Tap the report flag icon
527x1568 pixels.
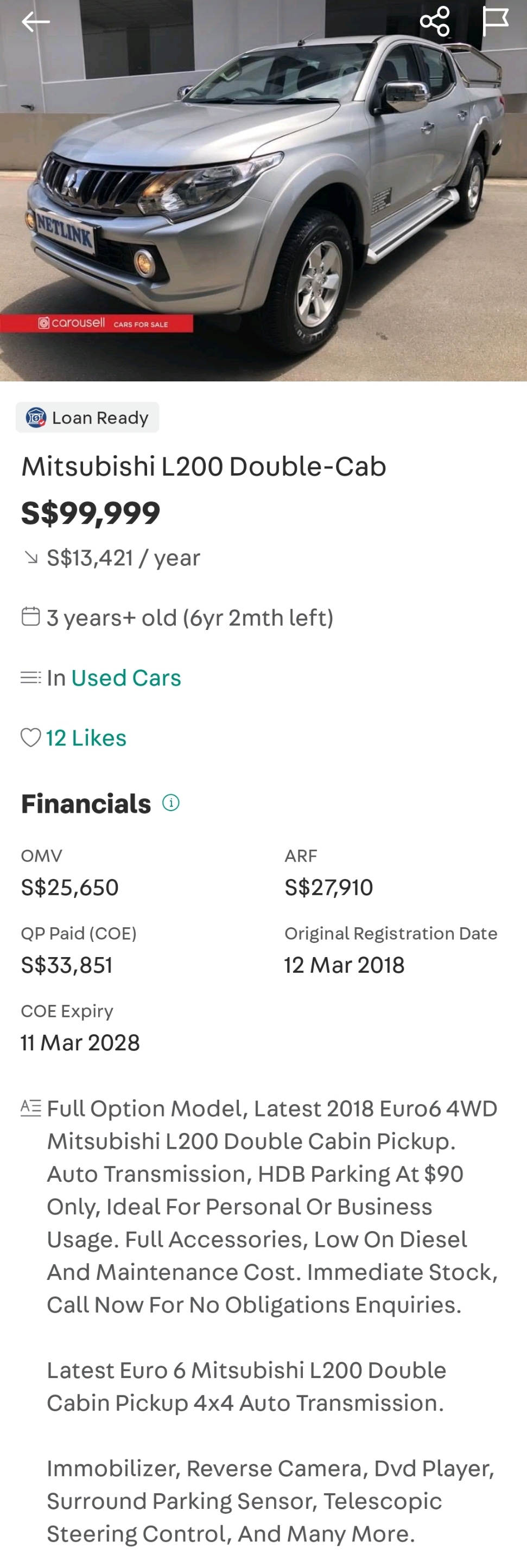(x=495, y=22)
